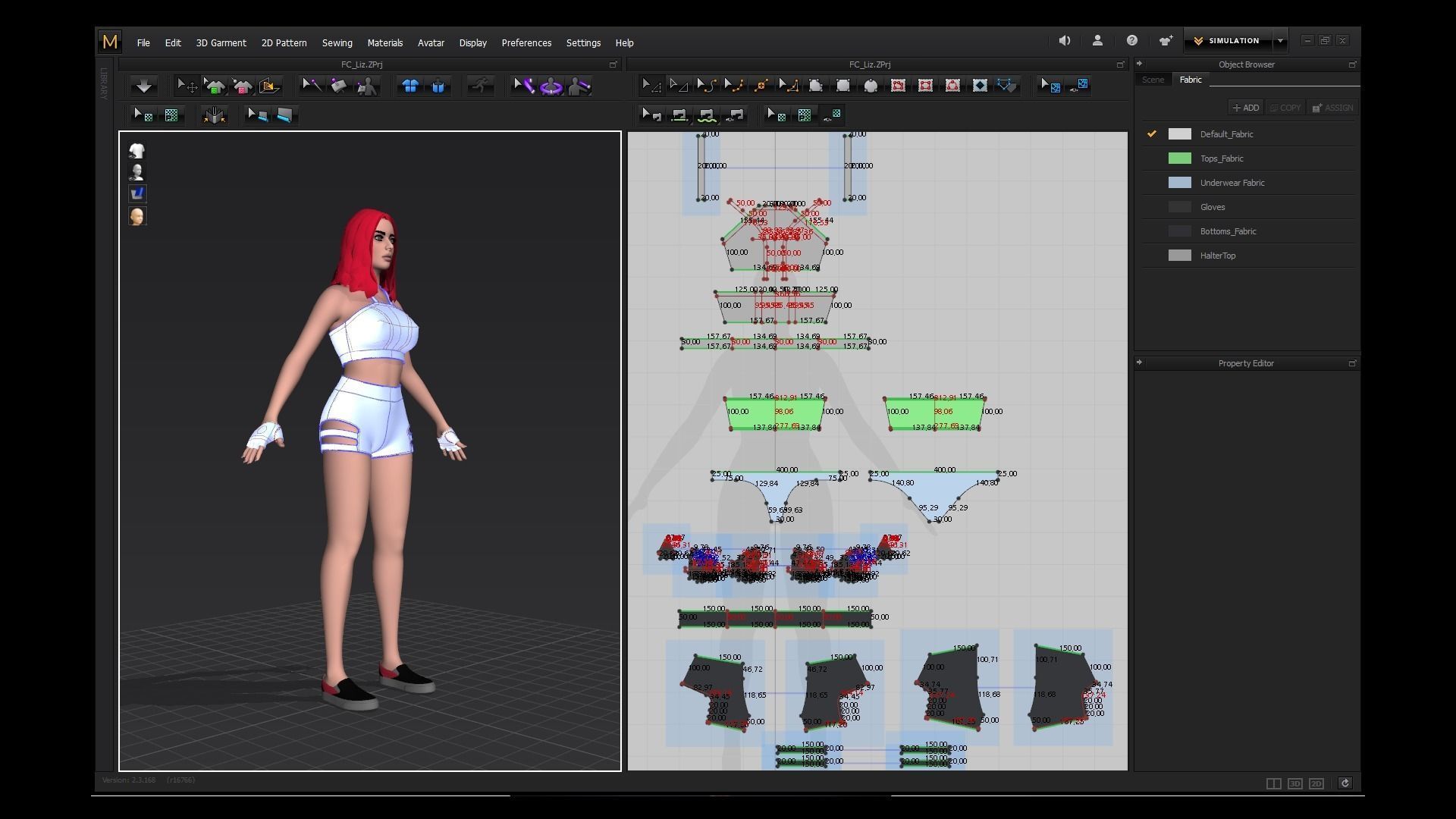
Task: Select the Circle pattern creation tool
Action: [871, 86]
